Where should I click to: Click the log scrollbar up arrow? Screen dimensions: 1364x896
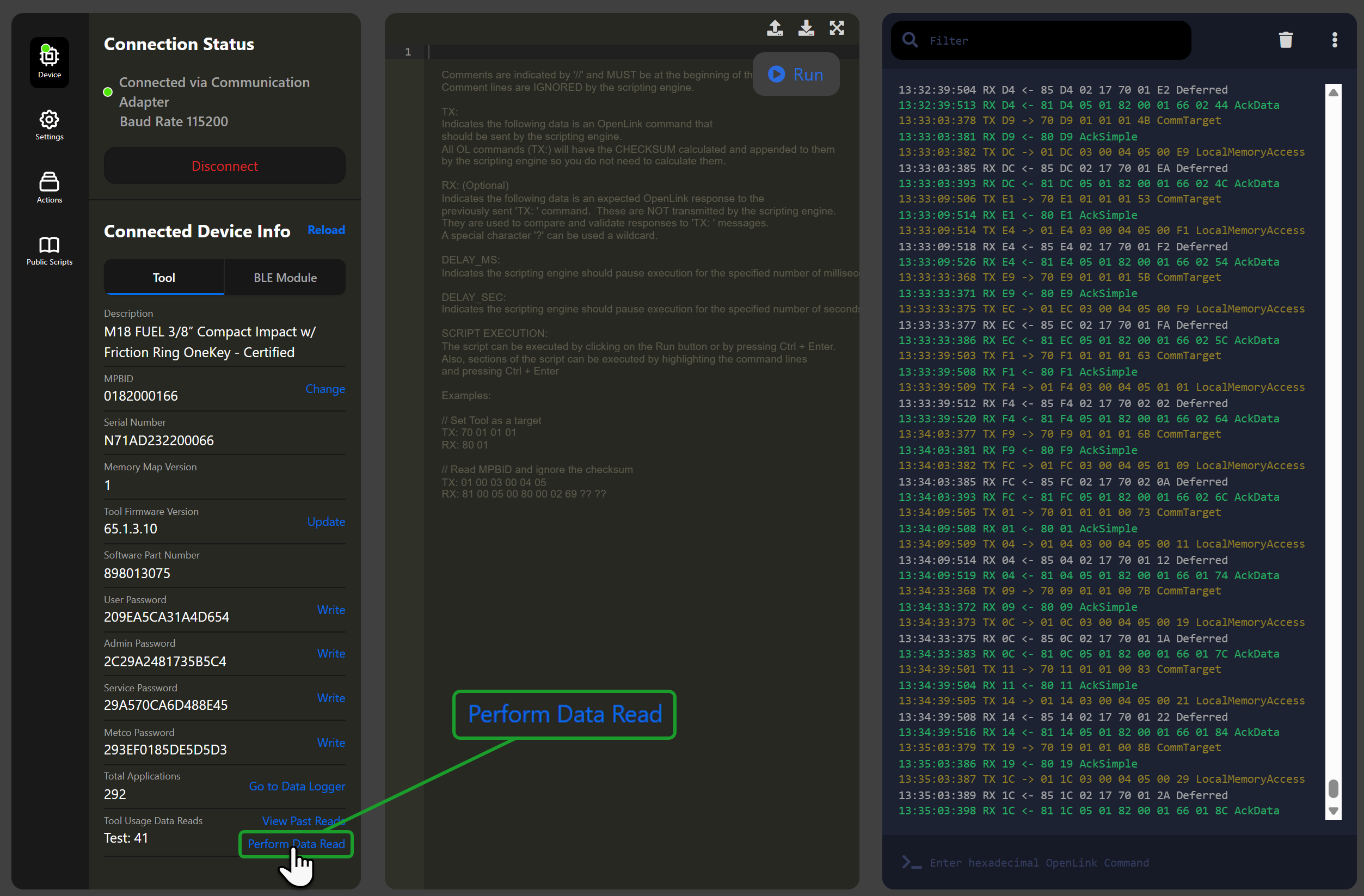tap(1333, 93)
